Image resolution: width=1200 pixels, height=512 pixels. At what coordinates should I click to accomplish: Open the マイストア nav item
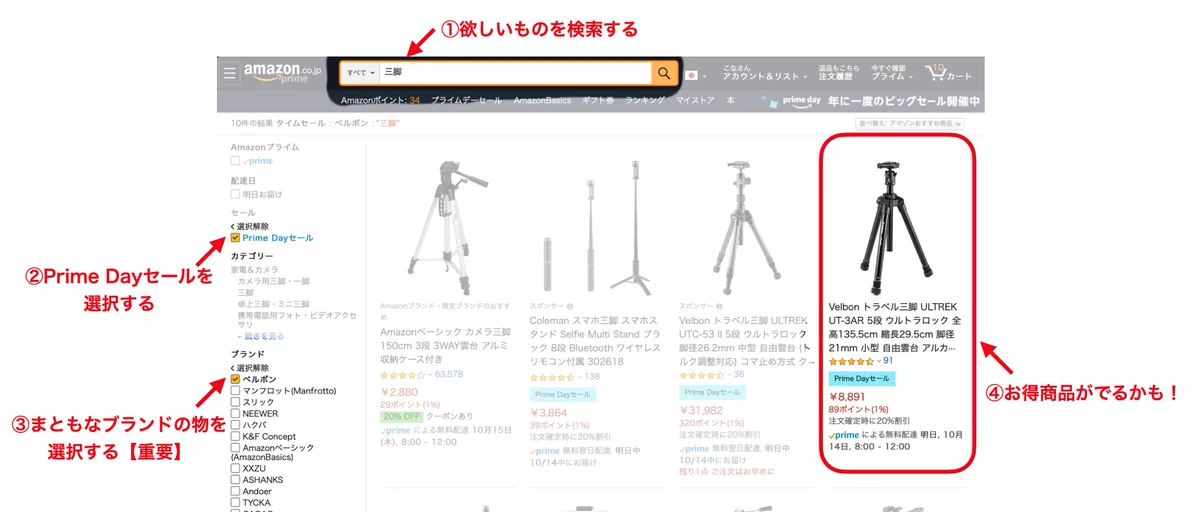pyautogui.click(x=695, y=101)
